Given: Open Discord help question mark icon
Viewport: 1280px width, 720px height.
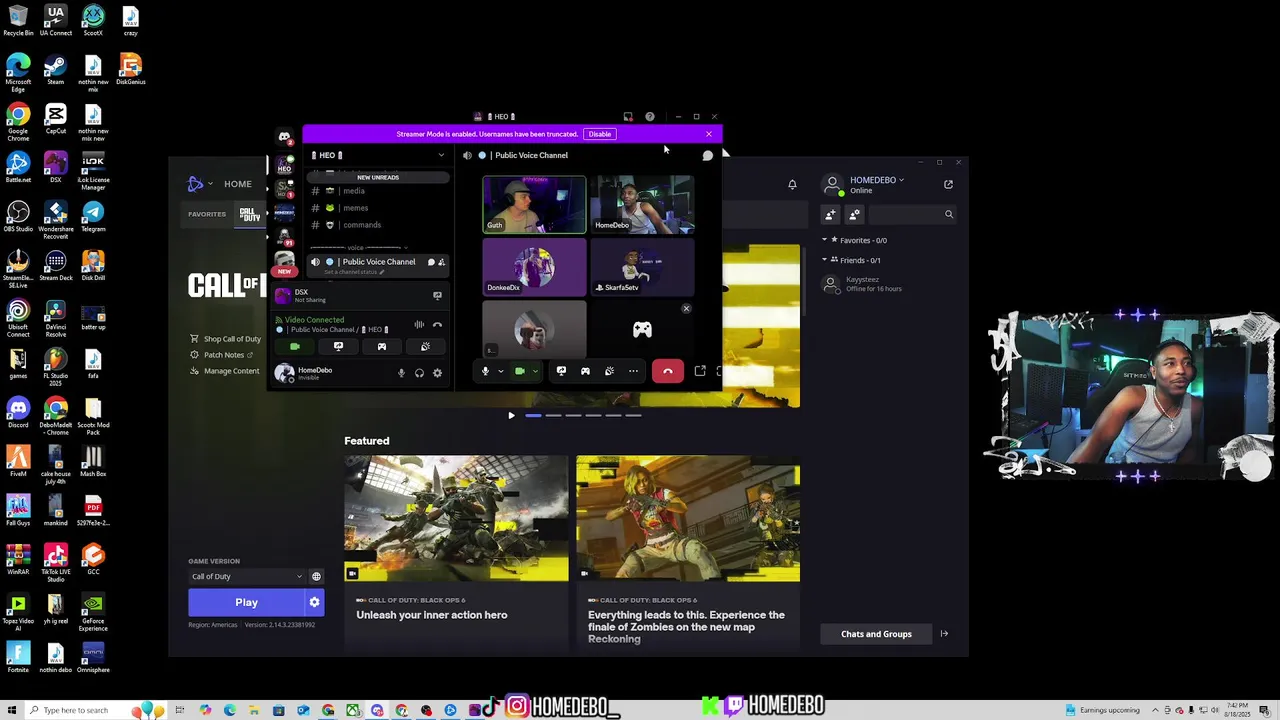Looking at the screenshot, I should coord(650,116).
